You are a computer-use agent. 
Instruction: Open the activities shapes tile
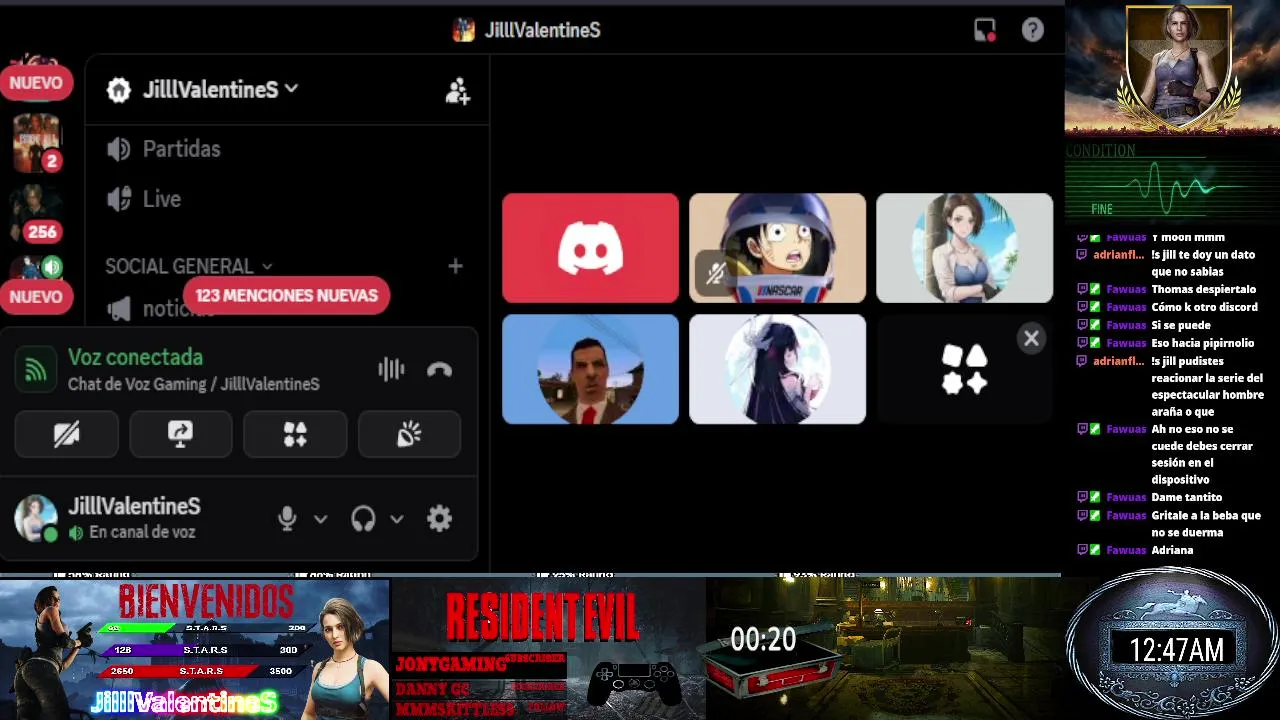[x=964, y=369]
